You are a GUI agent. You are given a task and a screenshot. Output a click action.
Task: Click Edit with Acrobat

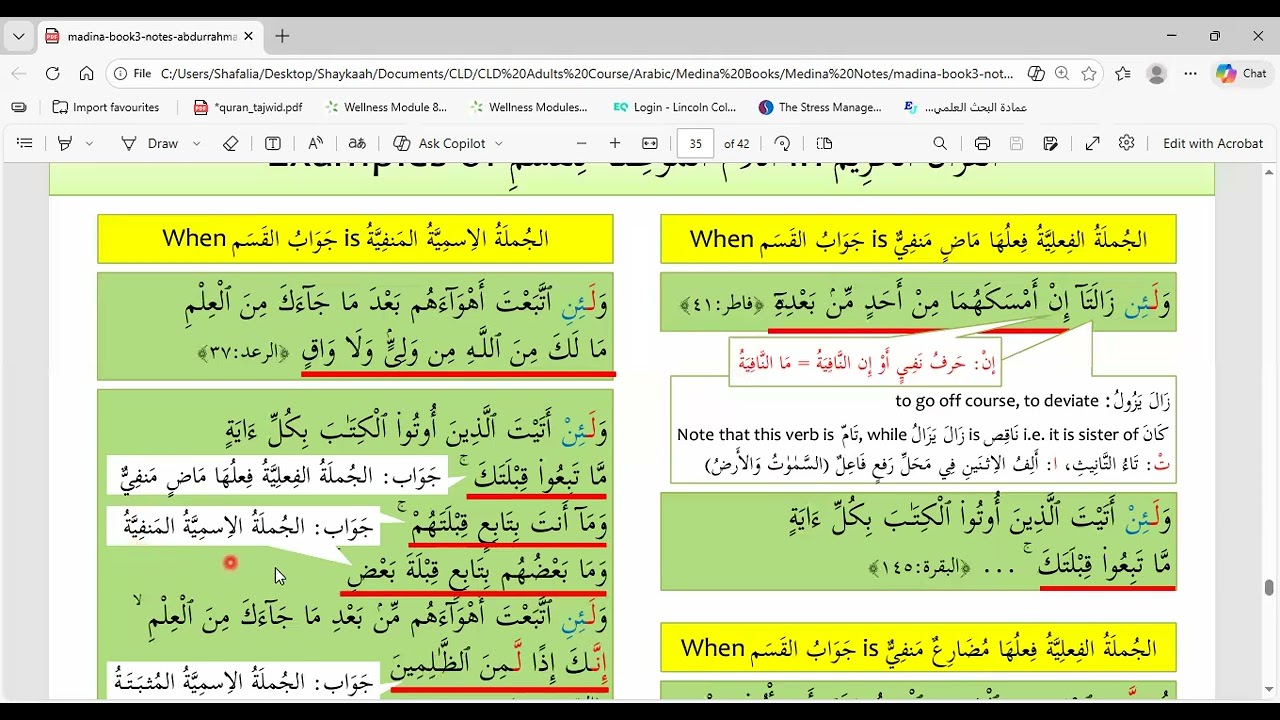coord(1213,143)
